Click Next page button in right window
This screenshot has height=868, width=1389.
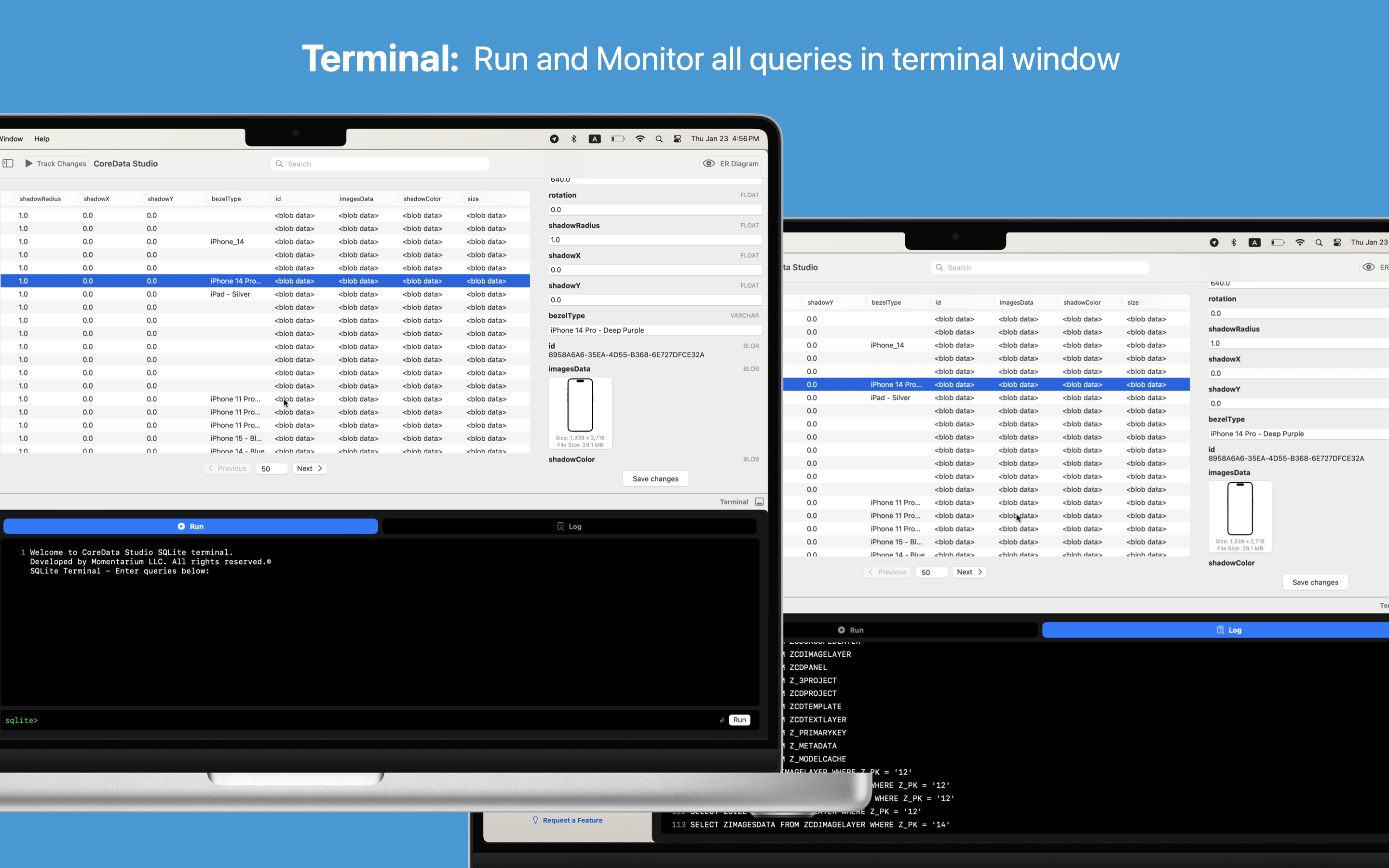coord(969,572)
